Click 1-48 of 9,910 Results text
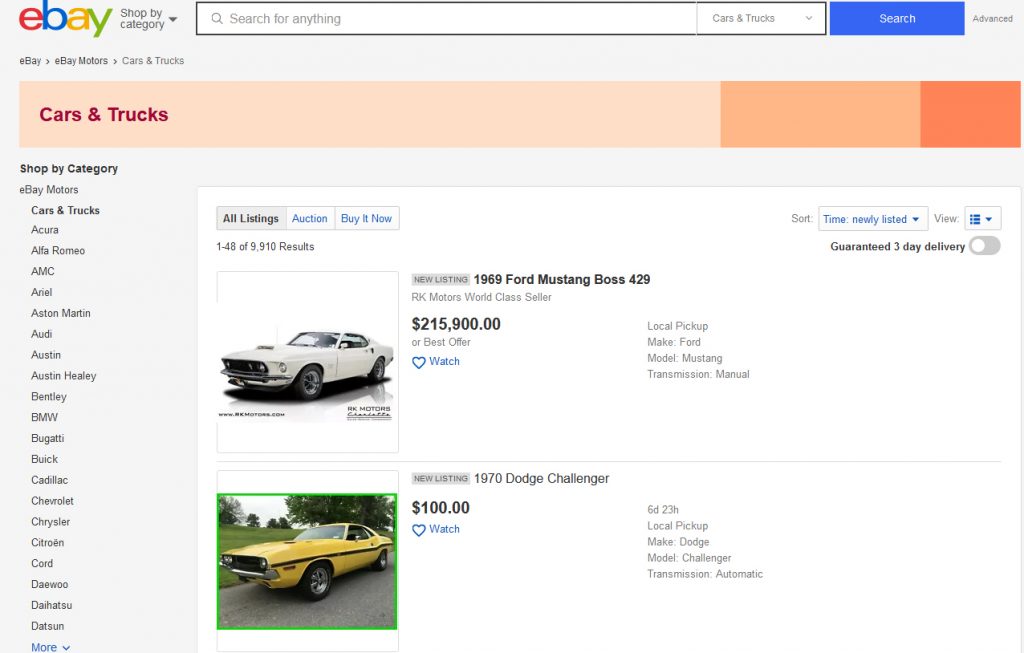This screenshot has height=653, width=1024. [265, 247]
